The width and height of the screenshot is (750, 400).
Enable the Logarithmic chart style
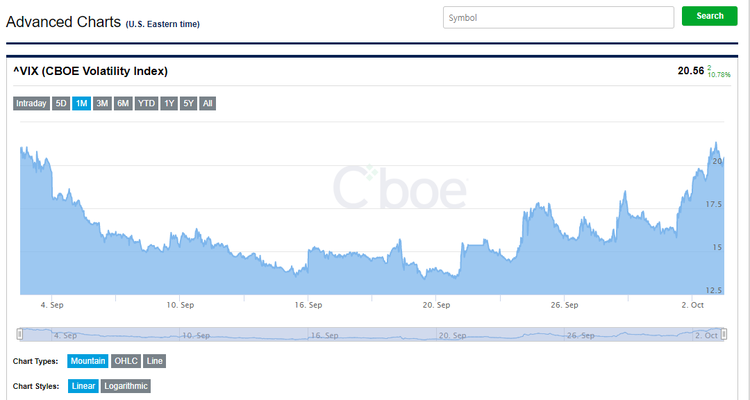(126, 386)
